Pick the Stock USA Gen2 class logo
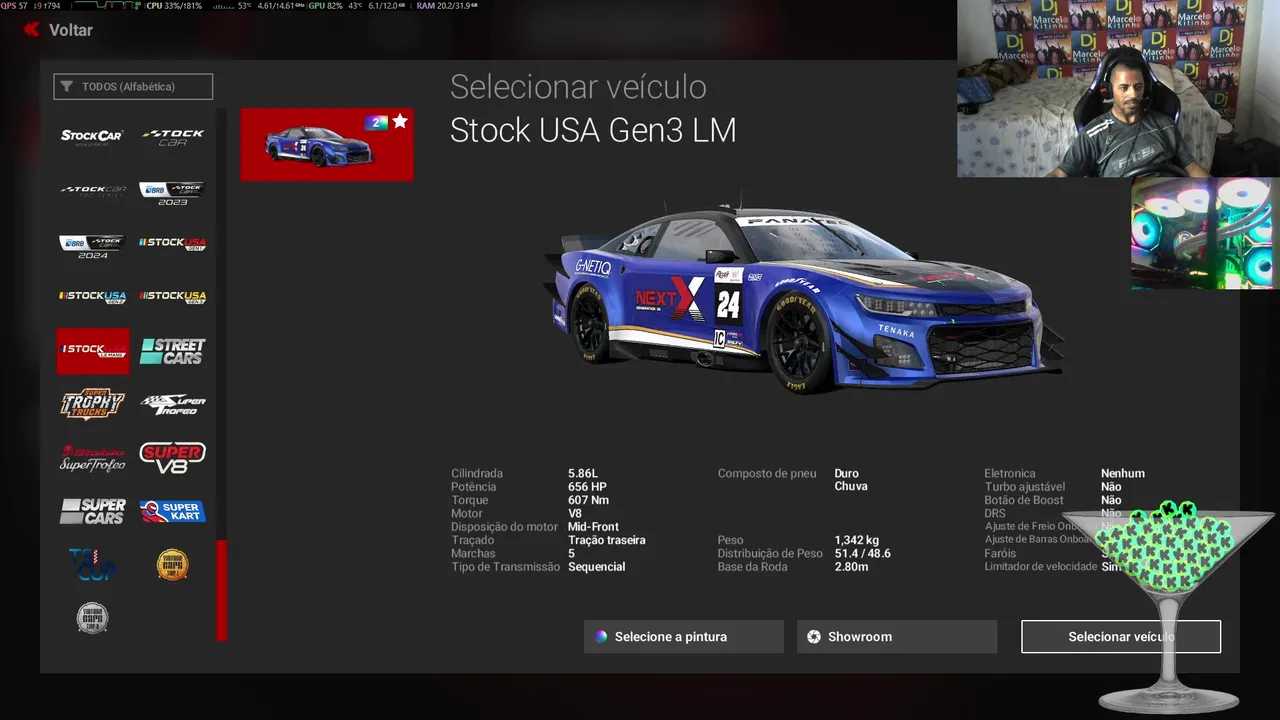Viewport: 1280px width, 720px height. coord(92,297)
